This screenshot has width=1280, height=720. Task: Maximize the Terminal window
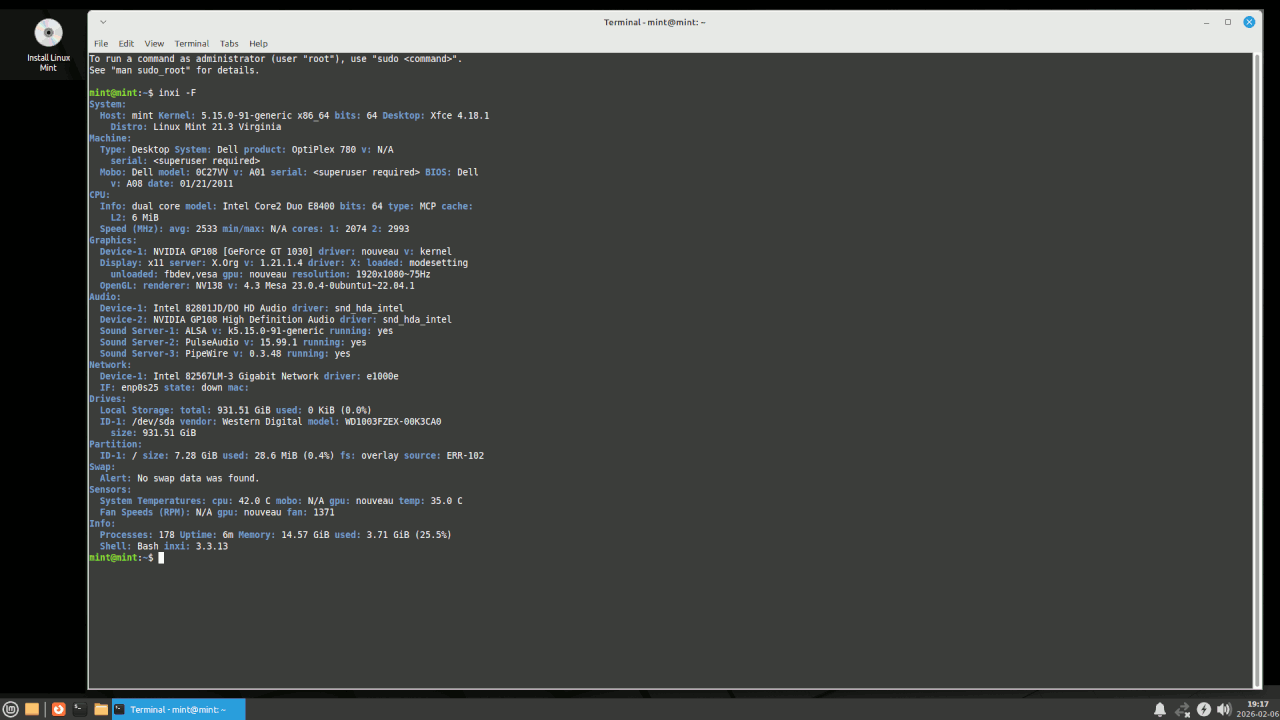(1228, 21)
